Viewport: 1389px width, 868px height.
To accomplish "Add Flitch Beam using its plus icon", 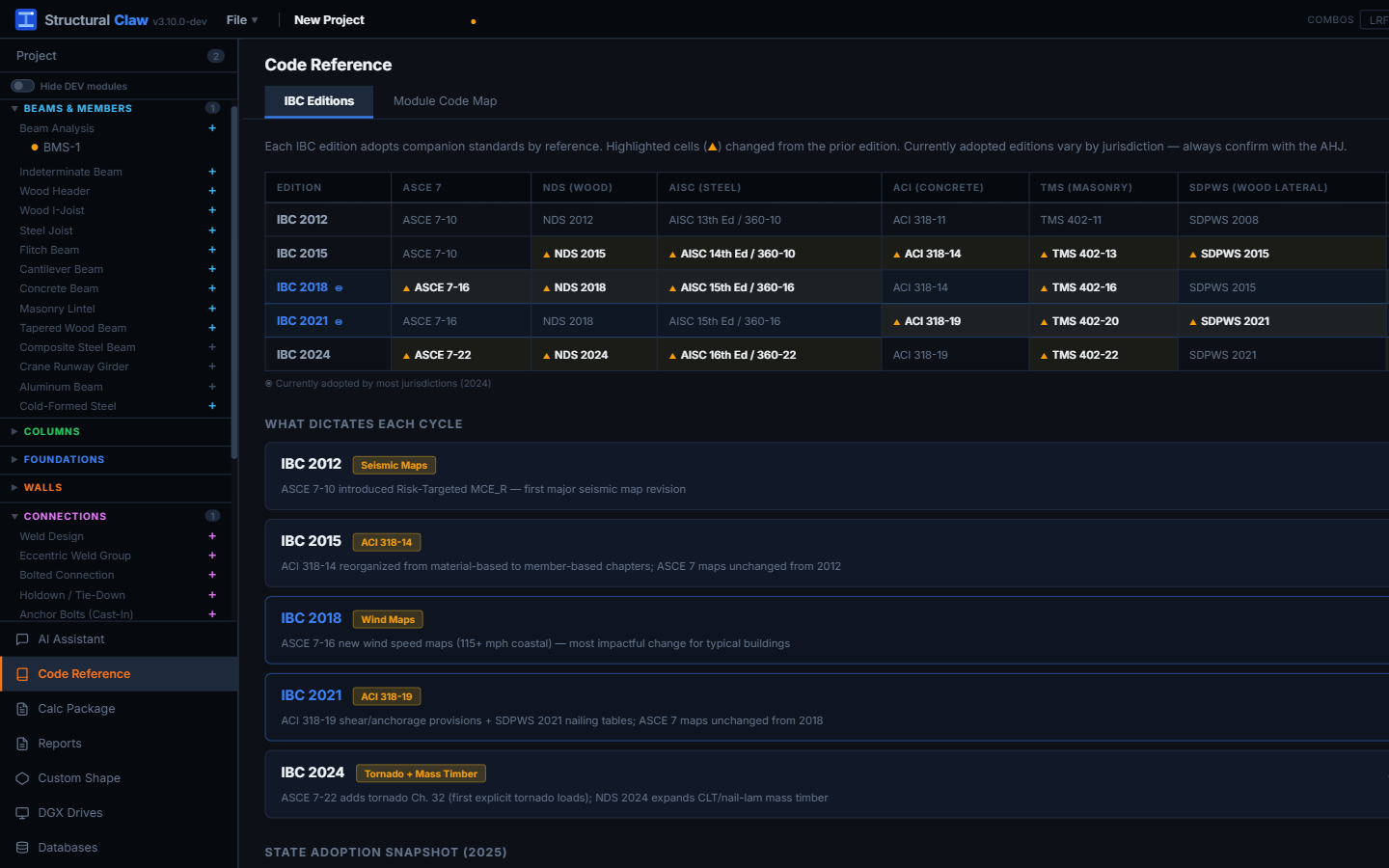I will pos(212,250).
